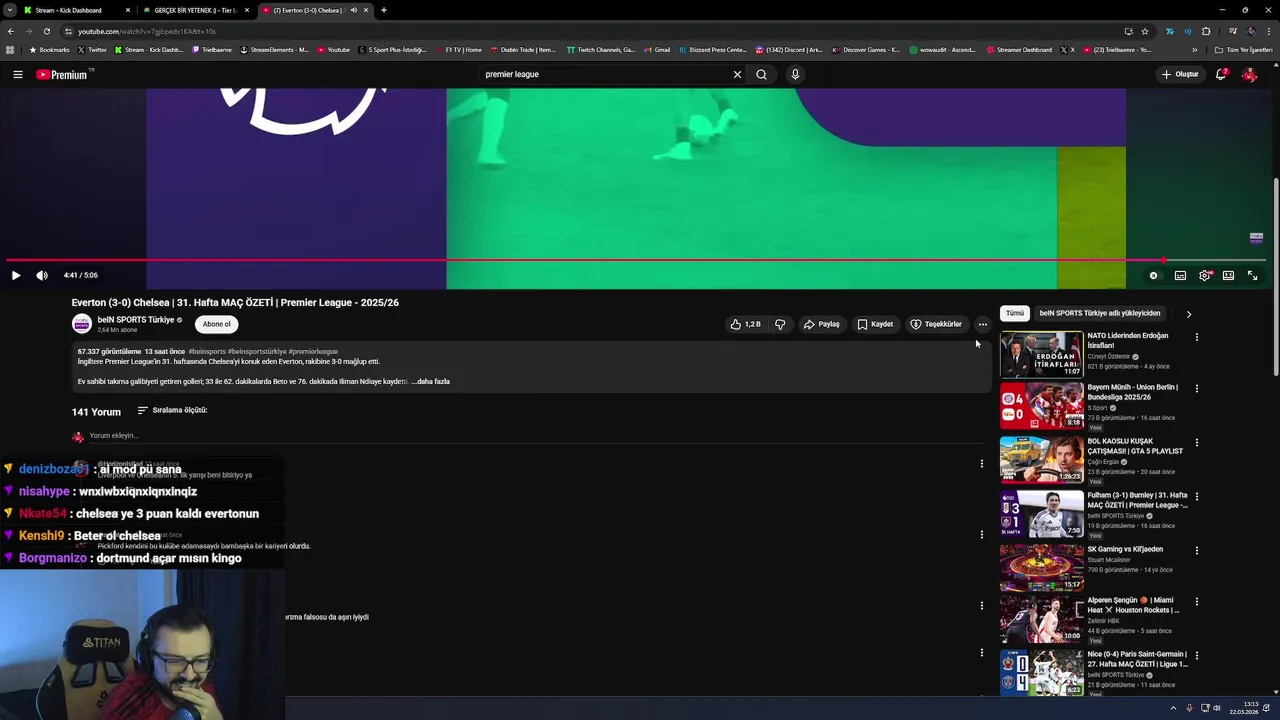The width and height of the screenshot is (1280, 720).
Task: Open Fulham (3-1) Burnley video title
Action: pyautogui.click(x=1137, y=500)
